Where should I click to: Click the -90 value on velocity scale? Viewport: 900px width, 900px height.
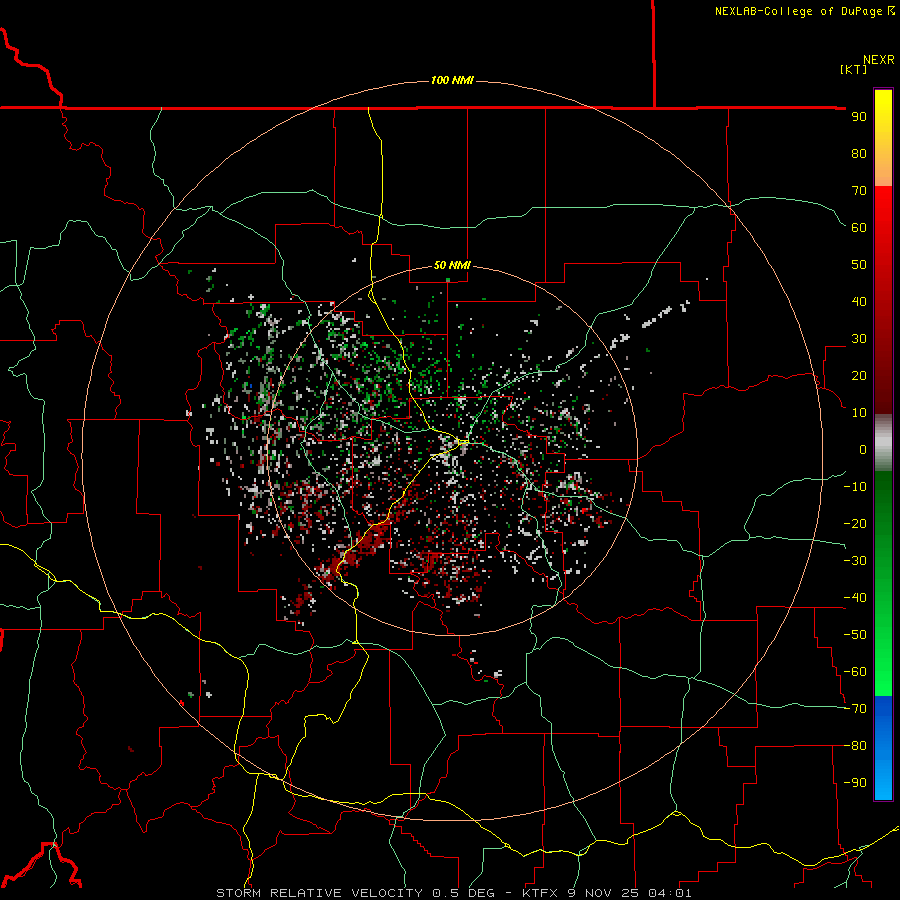tap(855, 783)
